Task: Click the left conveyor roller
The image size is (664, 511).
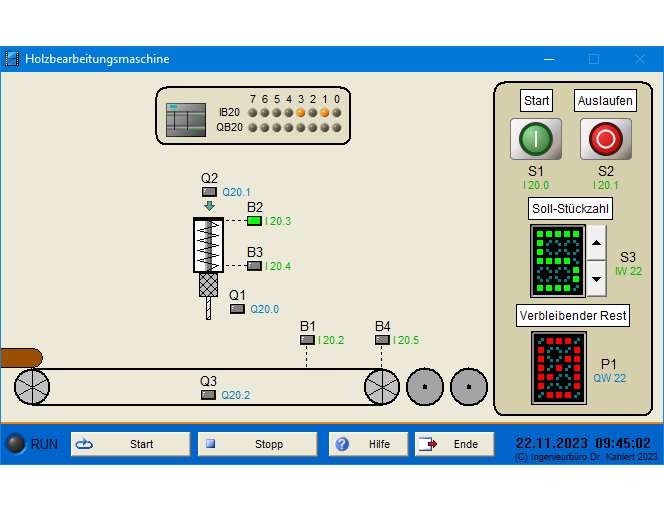Action: point(32,387)
